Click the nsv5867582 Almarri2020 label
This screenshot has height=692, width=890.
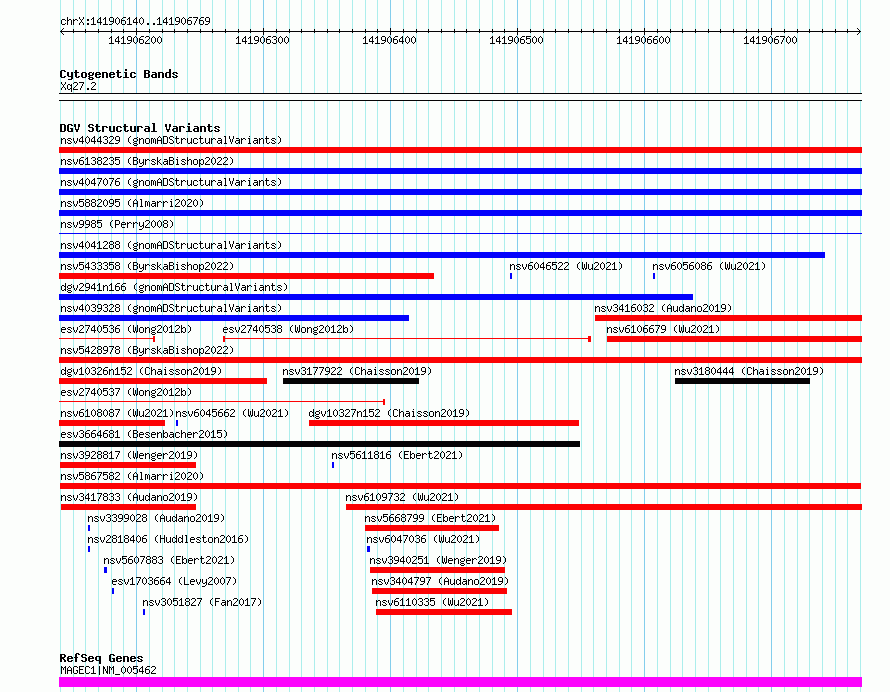pyautogui.click(x=132, y=476)
